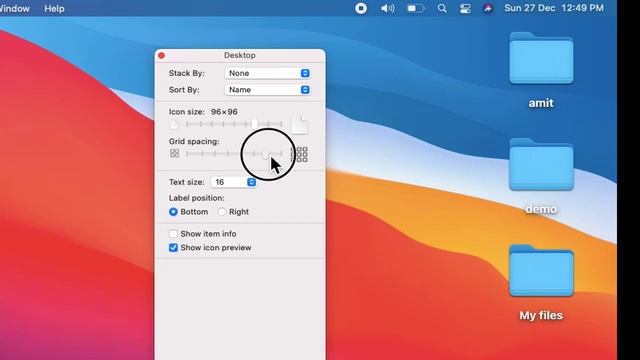This screenshot has height=360, width=640.
Task: Open the Stack By dropdown
Action: pos(267,73)
